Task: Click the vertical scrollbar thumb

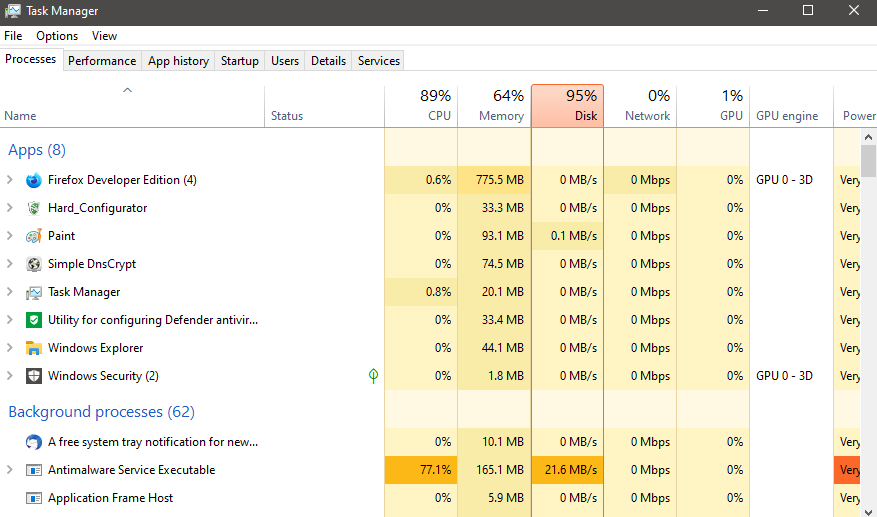Action: (x=869, y=160)
